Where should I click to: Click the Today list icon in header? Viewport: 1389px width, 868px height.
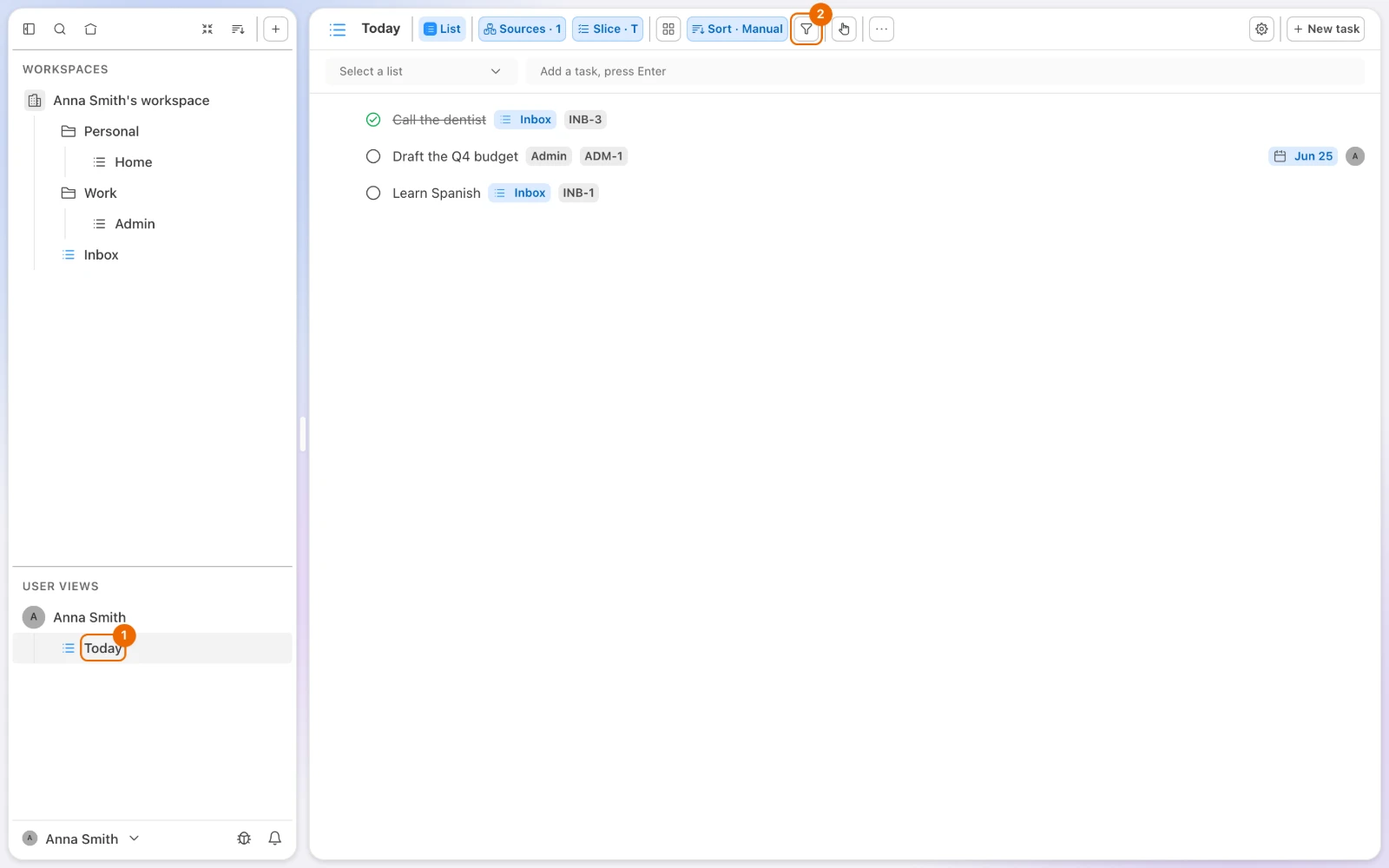coord(338,30)
